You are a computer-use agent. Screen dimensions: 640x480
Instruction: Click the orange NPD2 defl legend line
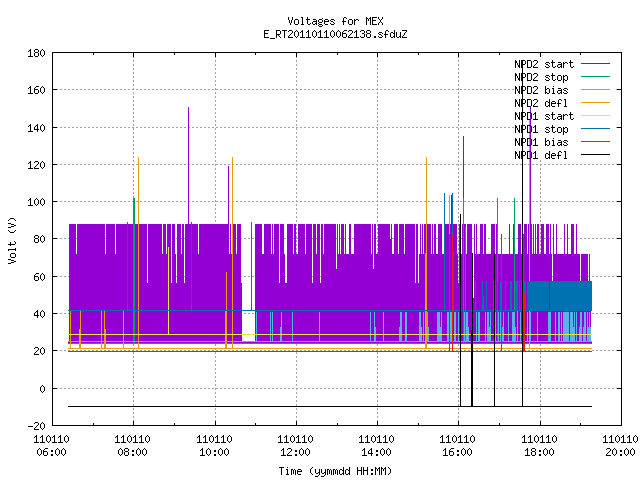click(x=595, y=103)
